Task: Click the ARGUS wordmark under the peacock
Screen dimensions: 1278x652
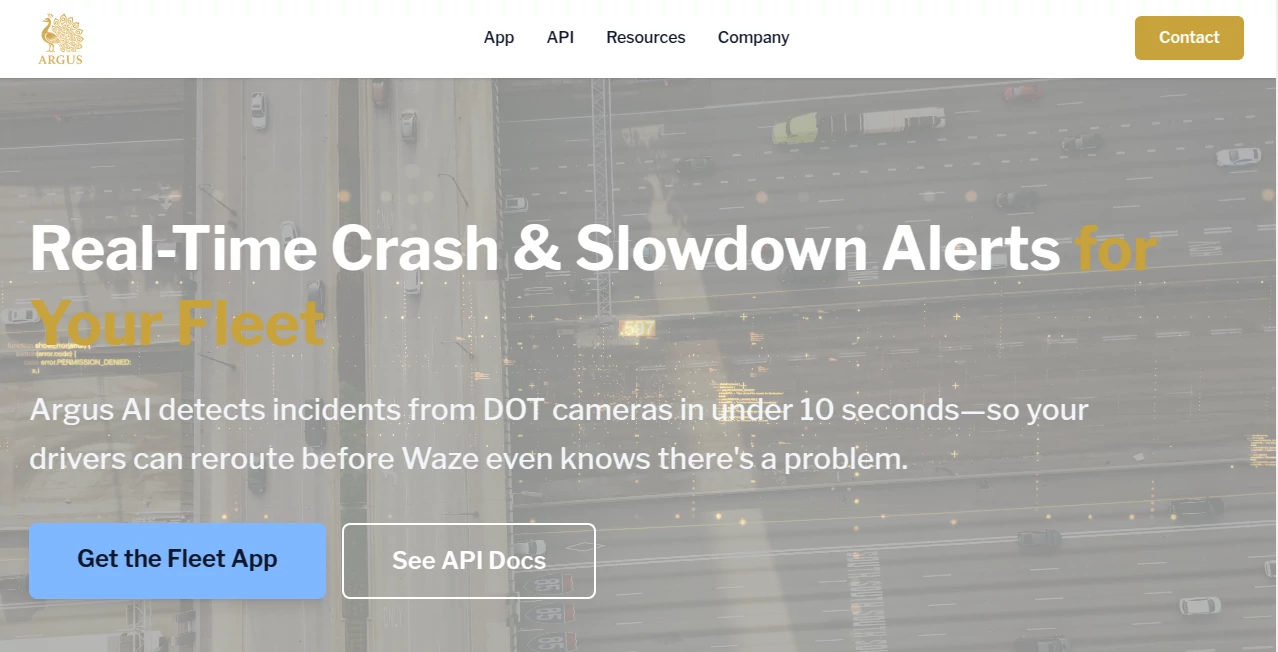Action: pyautogui.click(x=61, y=60)
